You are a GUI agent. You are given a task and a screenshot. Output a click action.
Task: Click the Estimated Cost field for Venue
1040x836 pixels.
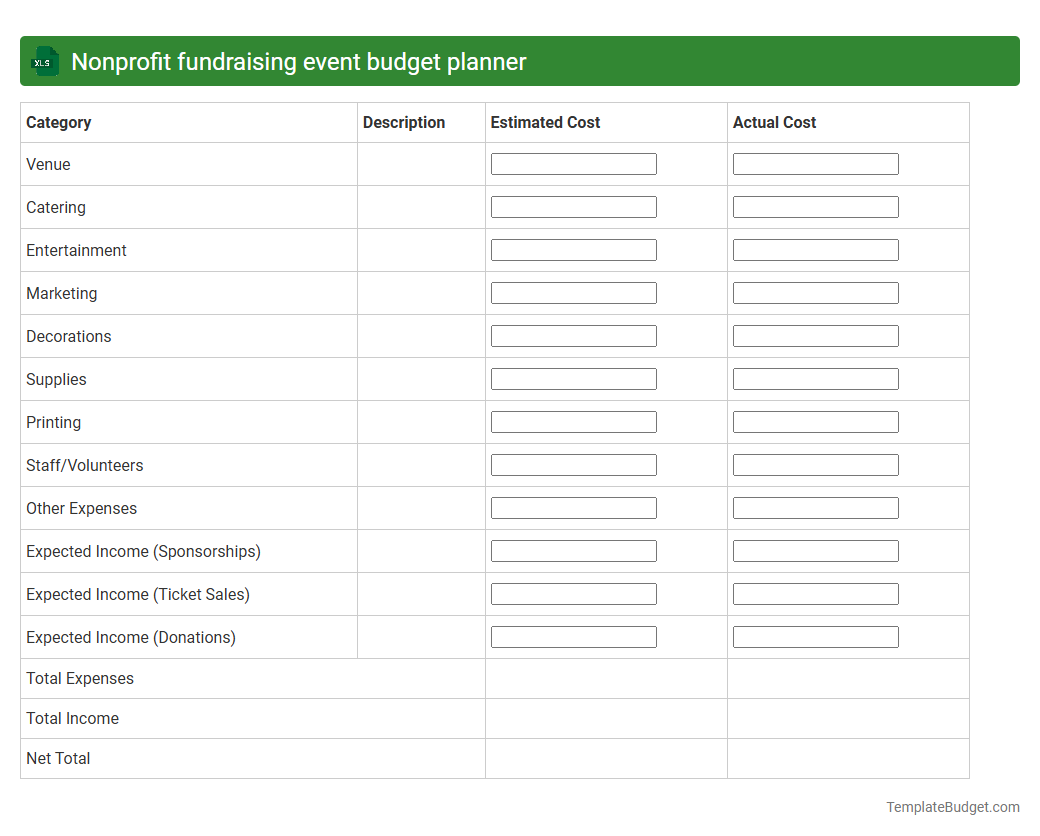[x=573, y=163]
